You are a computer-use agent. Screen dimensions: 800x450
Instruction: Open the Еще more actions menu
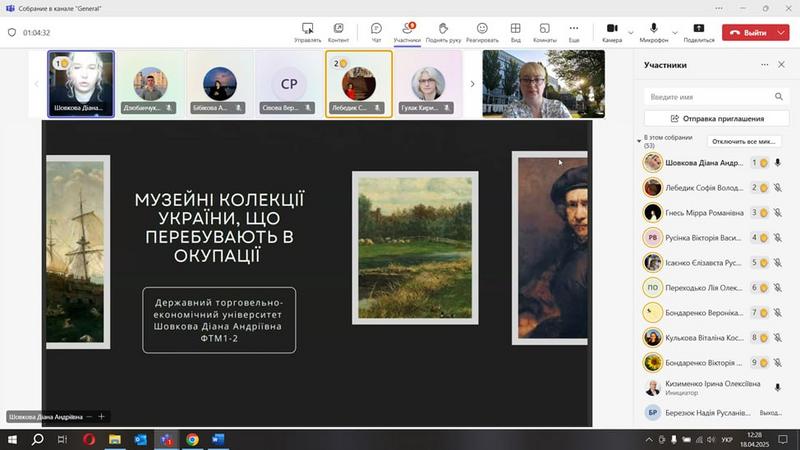point(574,33)
